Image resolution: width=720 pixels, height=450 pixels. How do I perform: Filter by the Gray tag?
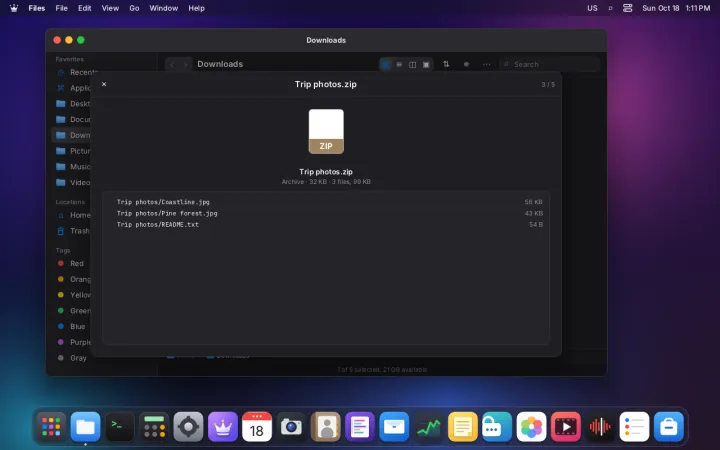coord(73,358)
